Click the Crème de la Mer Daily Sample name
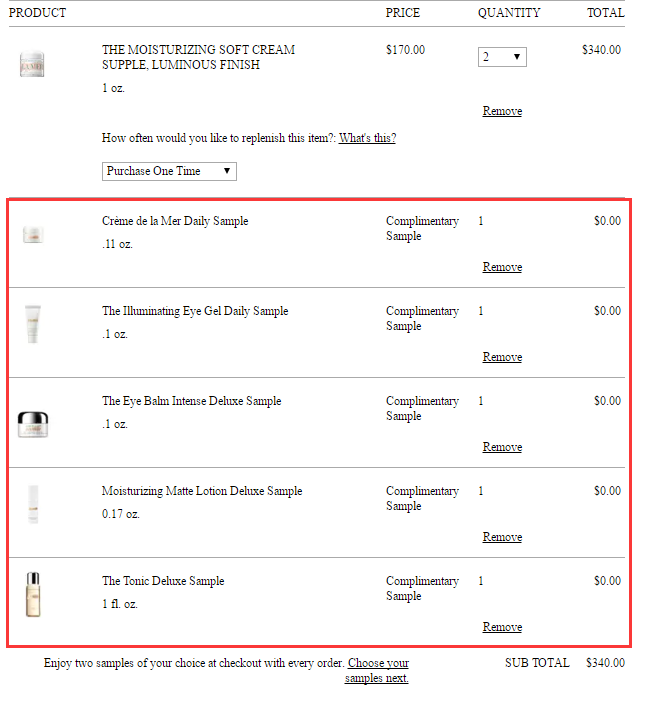The image size is (646, 721). pyautogui.click(x=175, y=221)
